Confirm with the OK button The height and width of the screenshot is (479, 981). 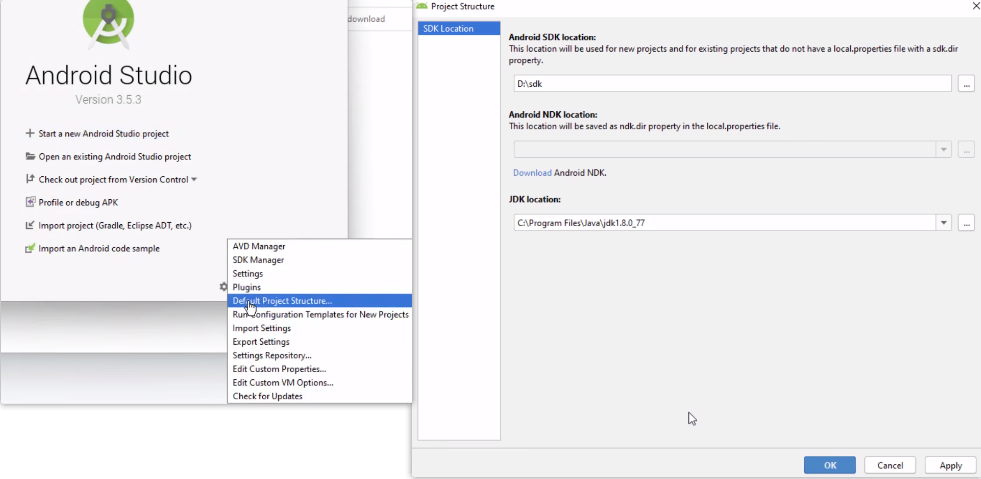830,465
